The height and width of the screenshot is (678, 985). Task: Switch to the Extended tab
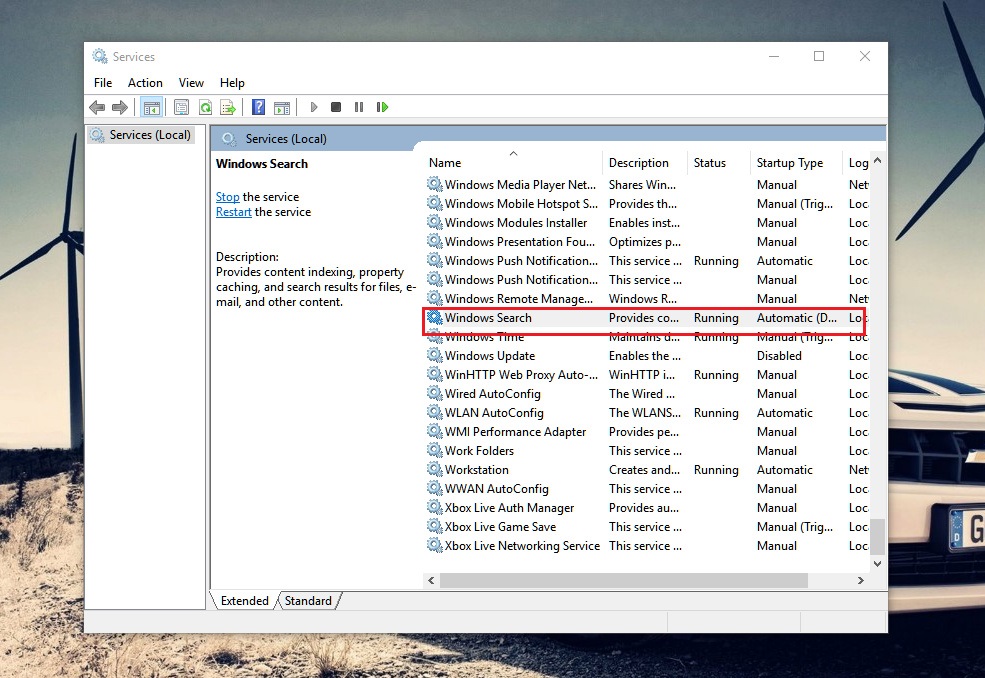coord(244,601)
